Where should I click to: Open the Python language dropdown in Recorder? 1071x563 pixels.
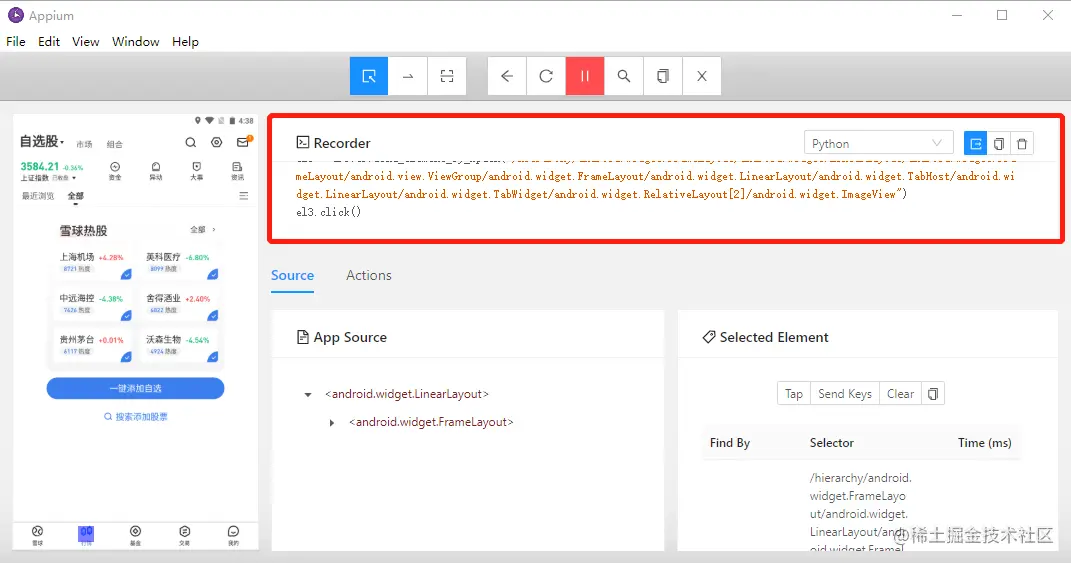click(x=878, y=143)
